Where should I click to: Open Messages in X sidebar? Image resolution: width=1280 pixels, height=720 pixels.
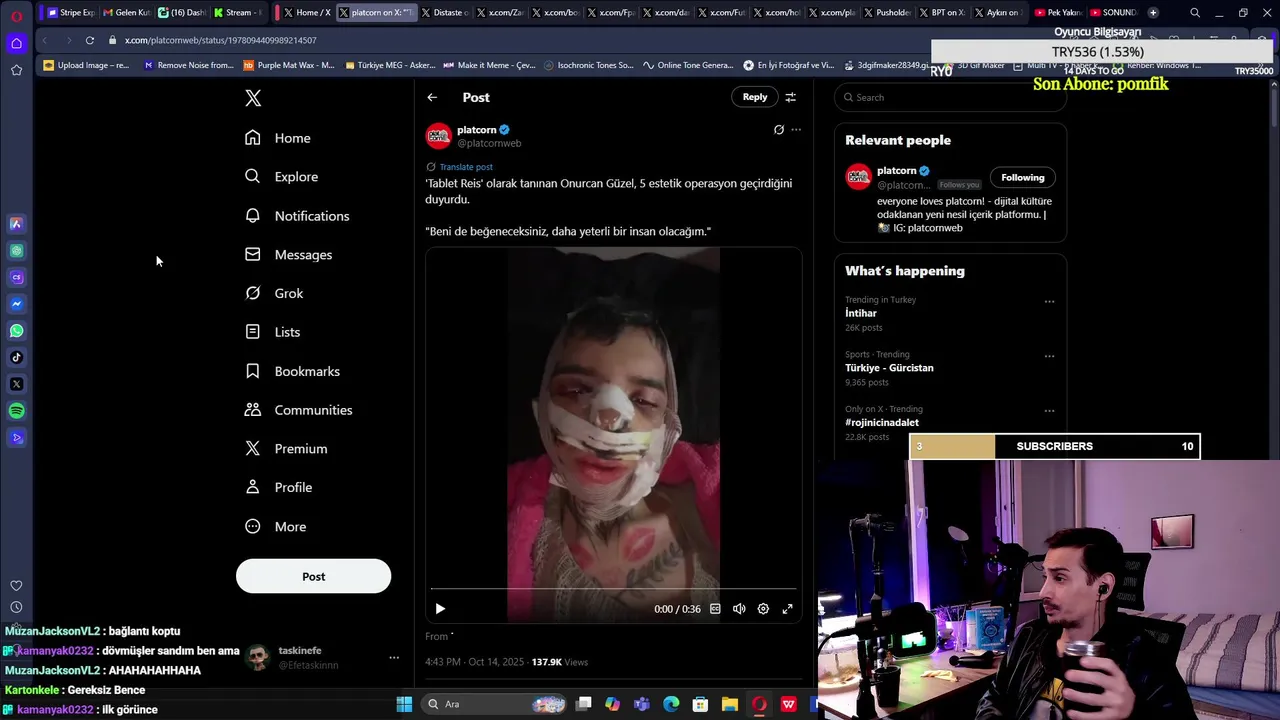289,255
